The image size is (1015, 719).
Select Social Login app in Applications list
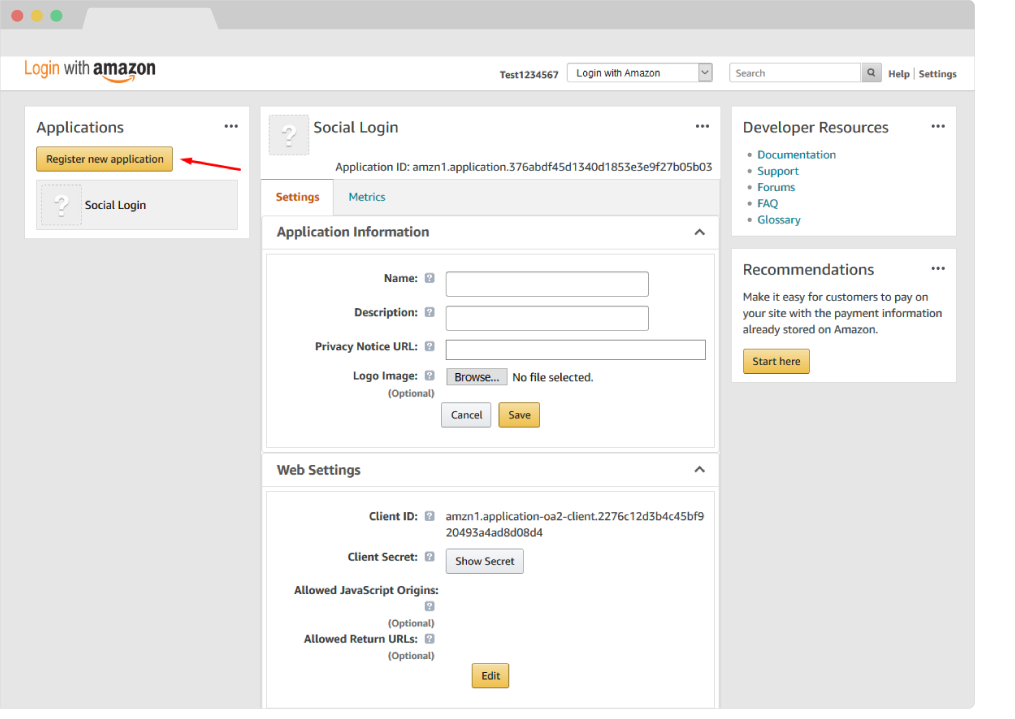(137, 205)
